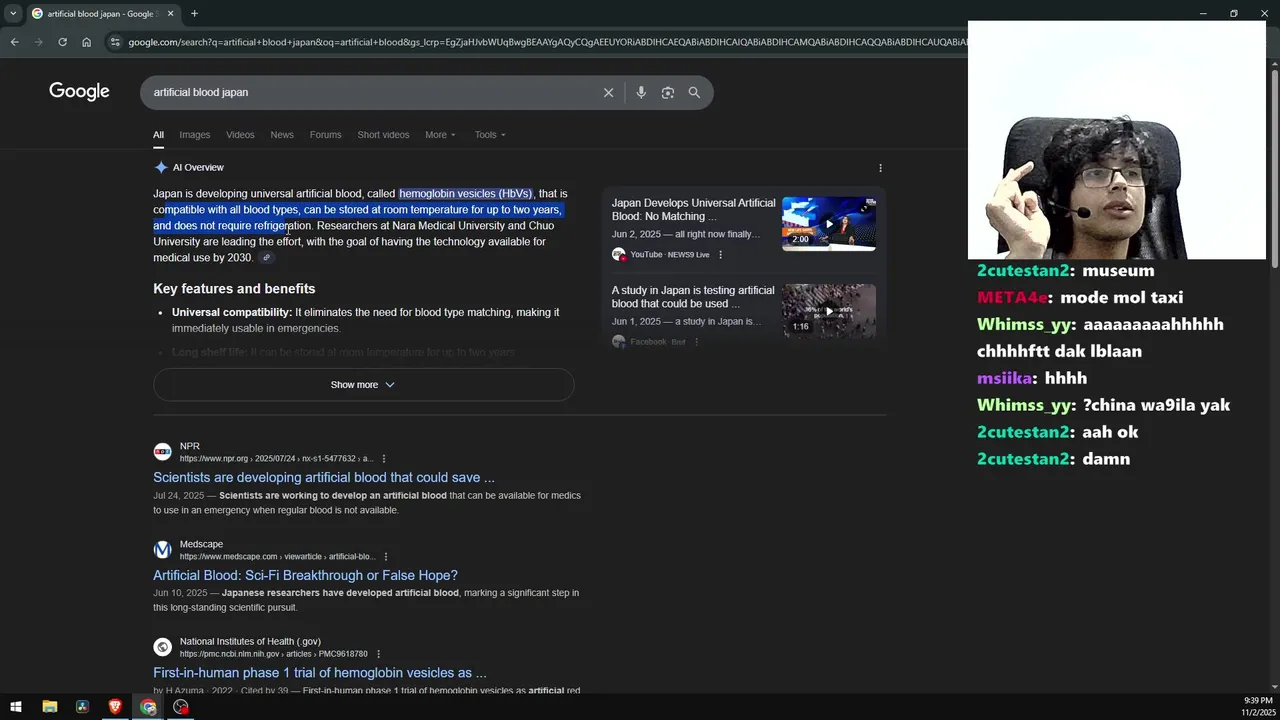The width and height of the screenshot is (1280, 720).
Task: Expand the Tools dropdown
Action: 490,135
